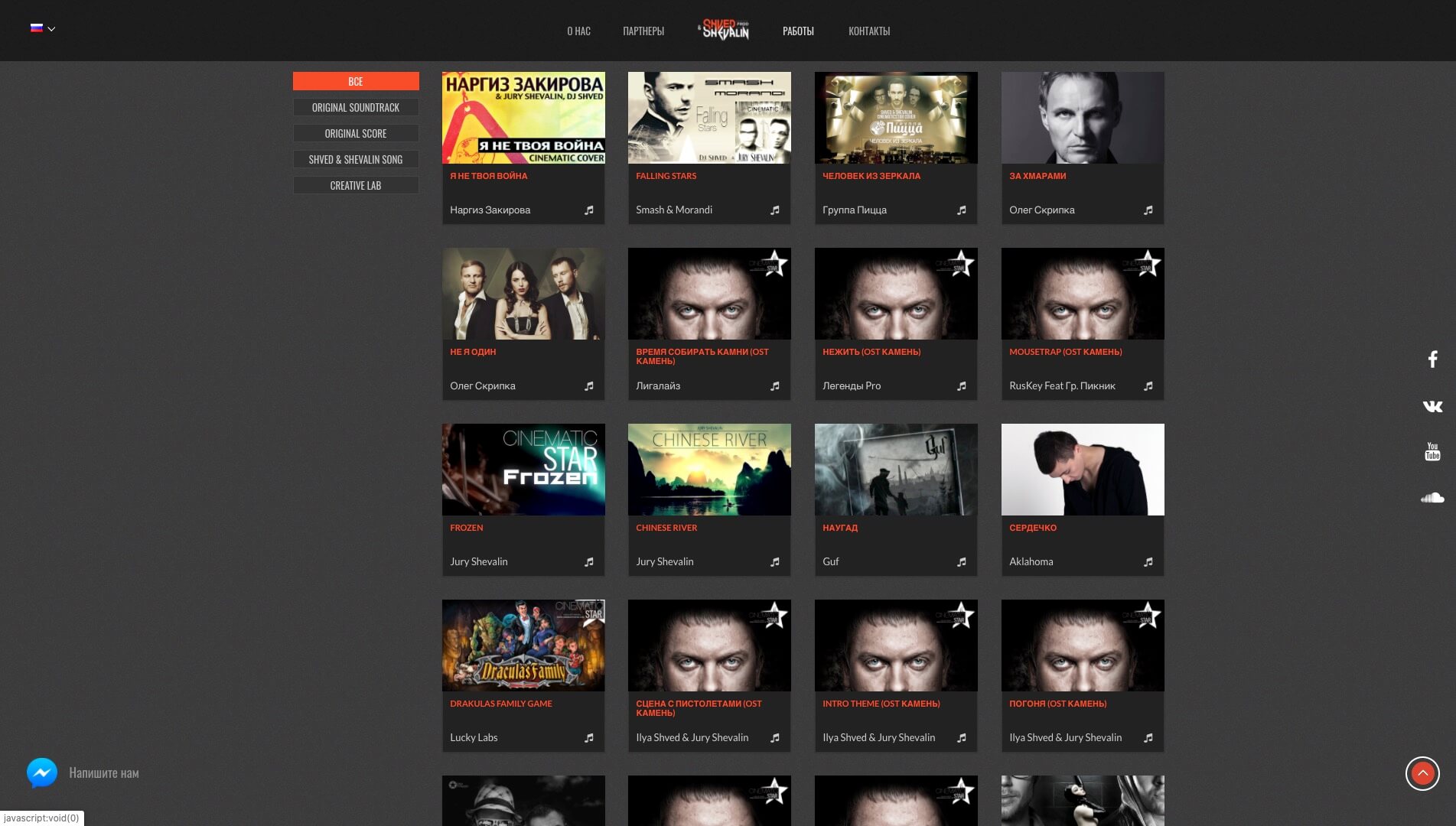Open the КОНТАКТЫ menu item
This screenshot has height=826, width=1456.
tap(869, 31)
